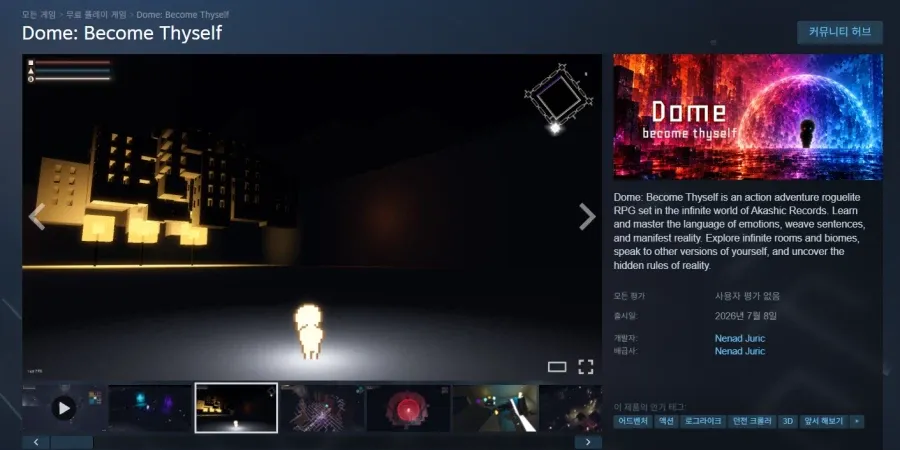Image resolution: width=900 pixels, height=450 pixels.
Task: Expand more tags with plus button
Action: 857,421
